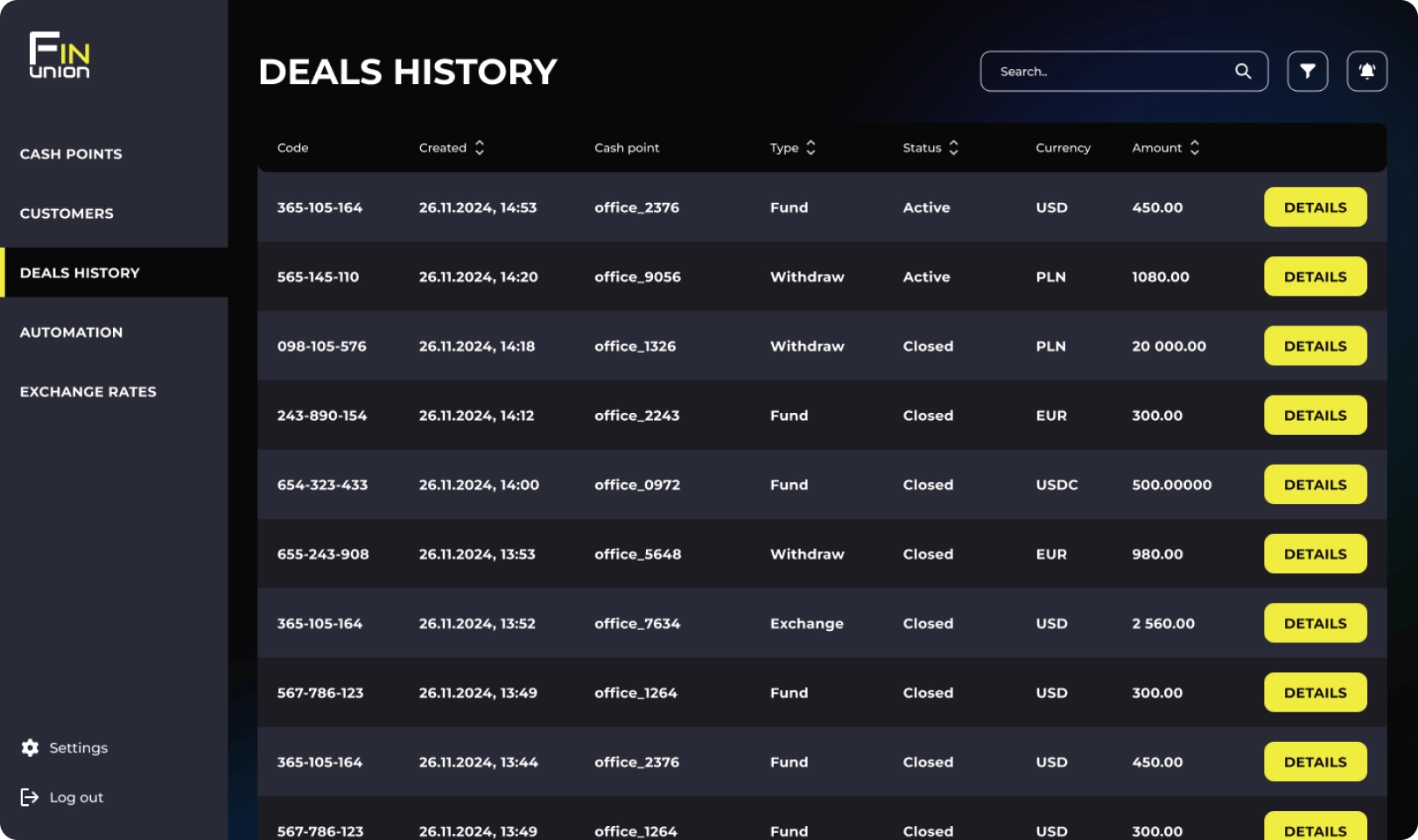Sort the table by Status column
The width and height of the screenshot is (1418, 840).
tap(953, 148)
